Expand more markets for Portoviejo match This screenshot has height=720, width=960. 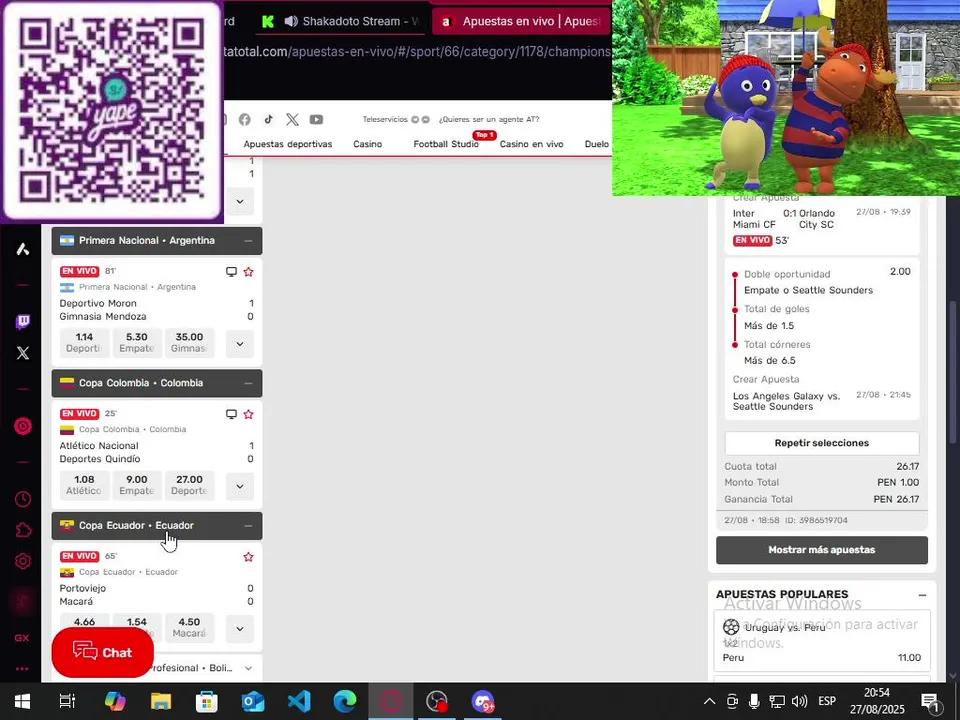tap(240, 629)
